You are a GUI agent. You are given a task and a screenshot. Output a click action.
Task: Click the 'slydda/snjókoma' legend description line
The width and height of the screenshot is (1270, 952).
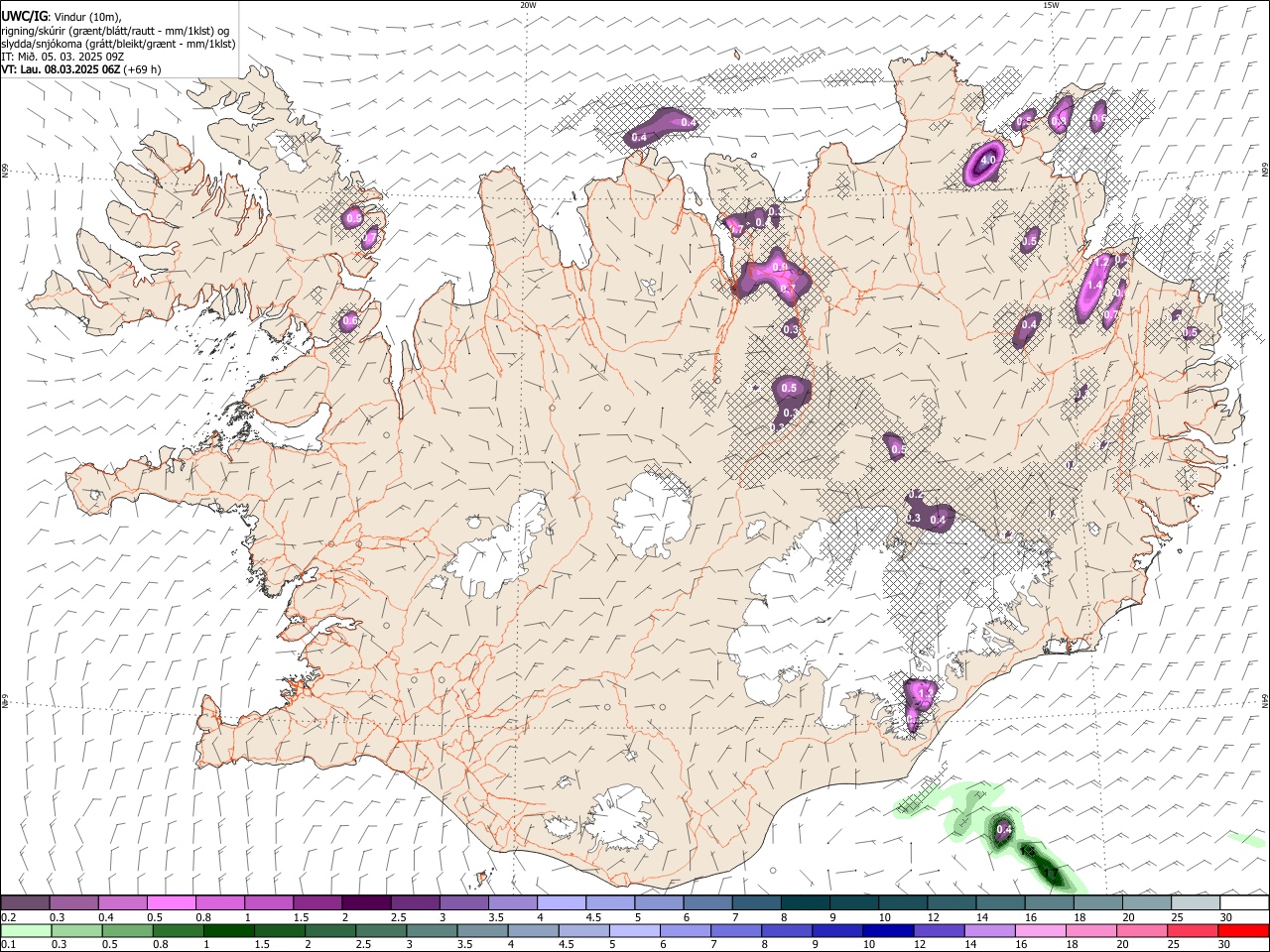tap(118, 44)
